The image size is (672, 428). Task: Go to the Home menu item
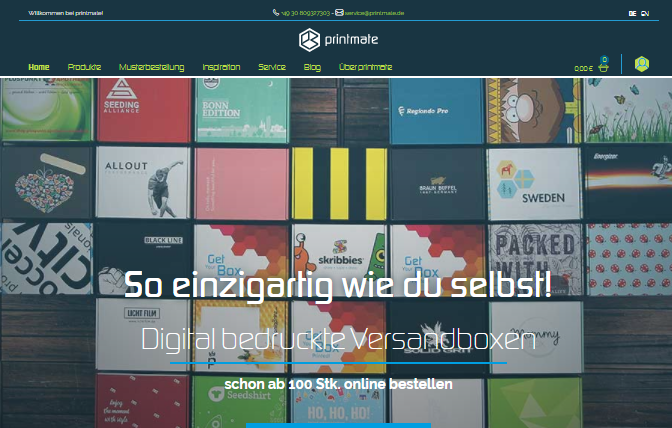click(39, 67)
